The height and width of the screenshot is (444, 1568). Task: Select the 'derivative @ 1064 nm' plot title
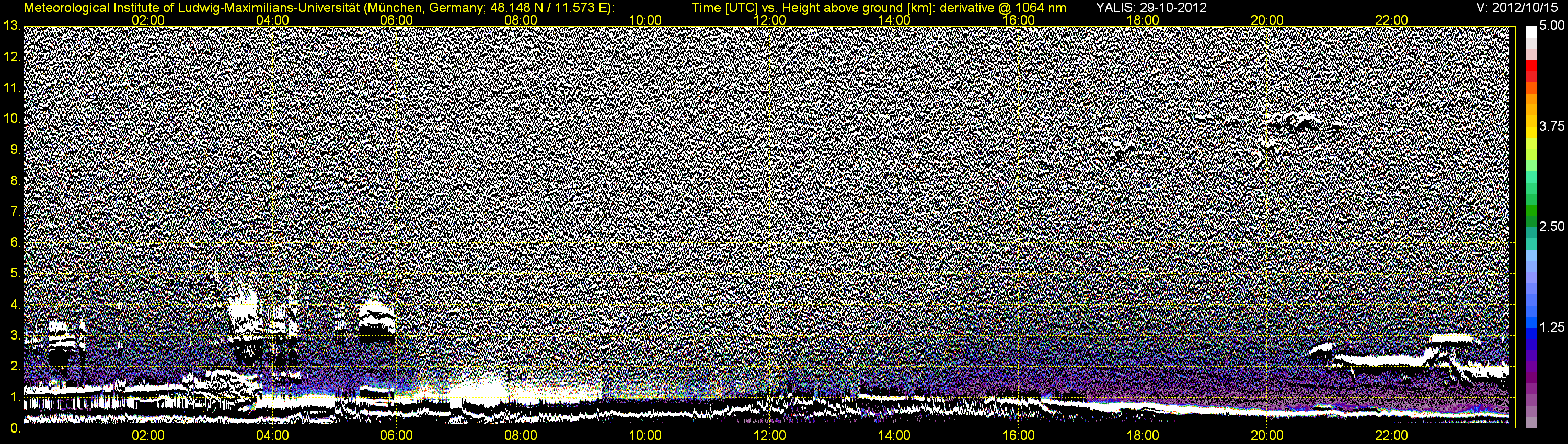pyautogui.click(x=1003, y=8)
